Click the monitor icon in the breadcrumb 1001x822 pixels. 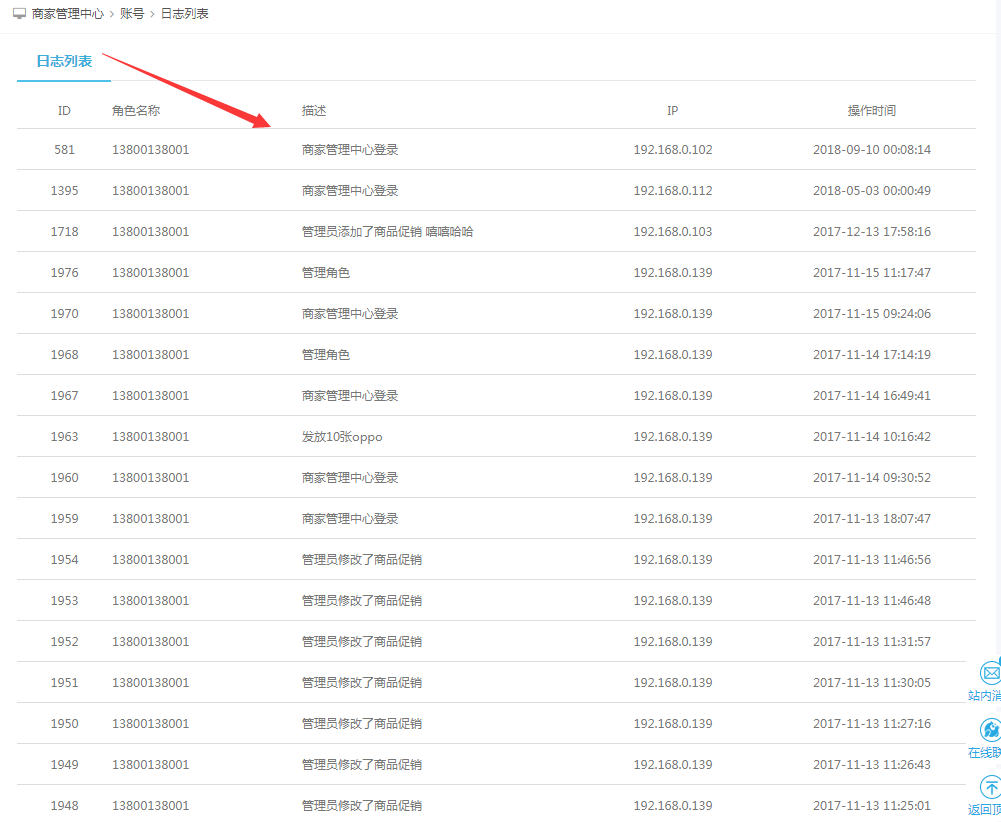pos(19,15)
